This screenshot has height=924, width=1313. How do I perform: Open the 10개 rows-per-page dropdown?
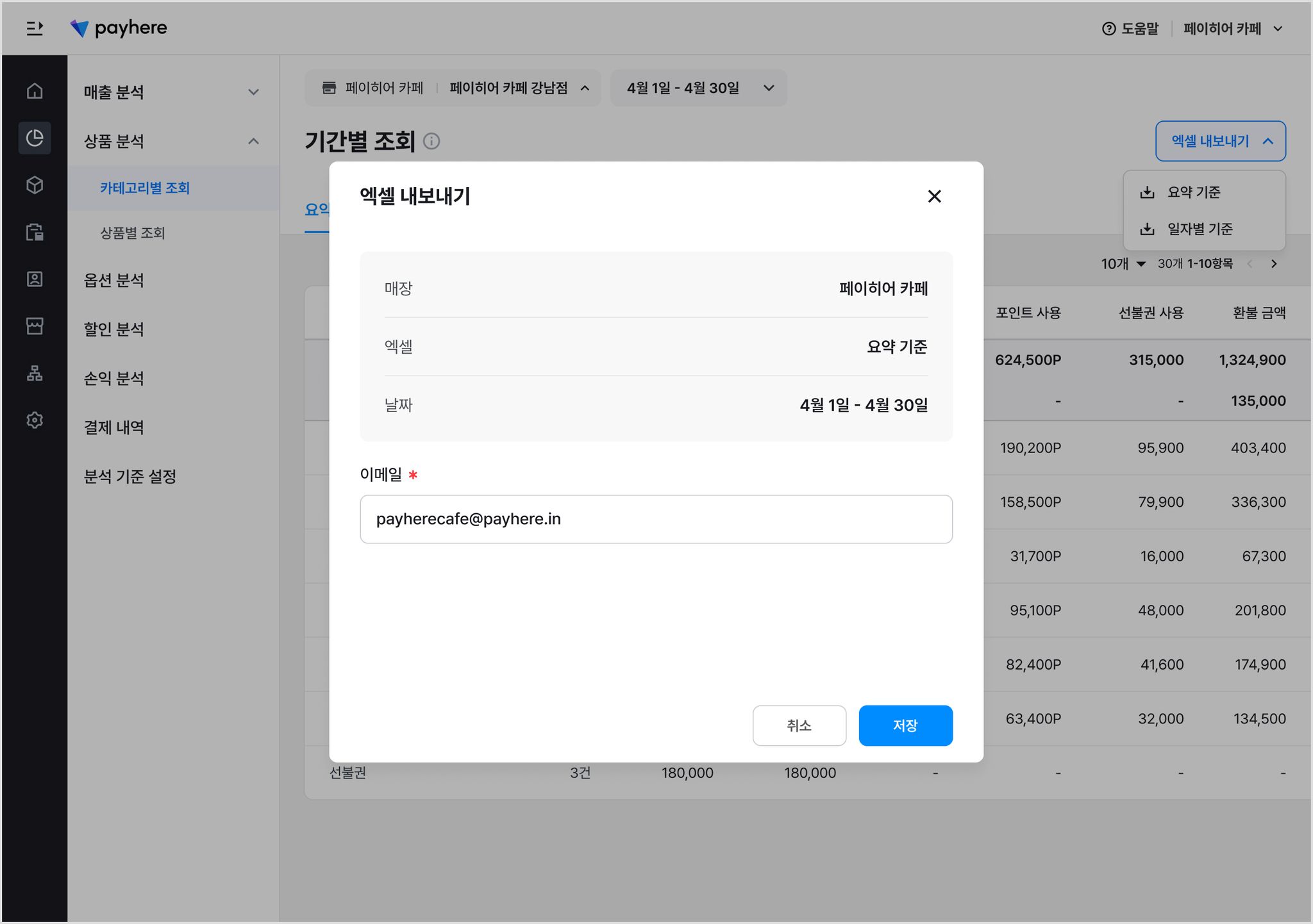click(1123, 264)
